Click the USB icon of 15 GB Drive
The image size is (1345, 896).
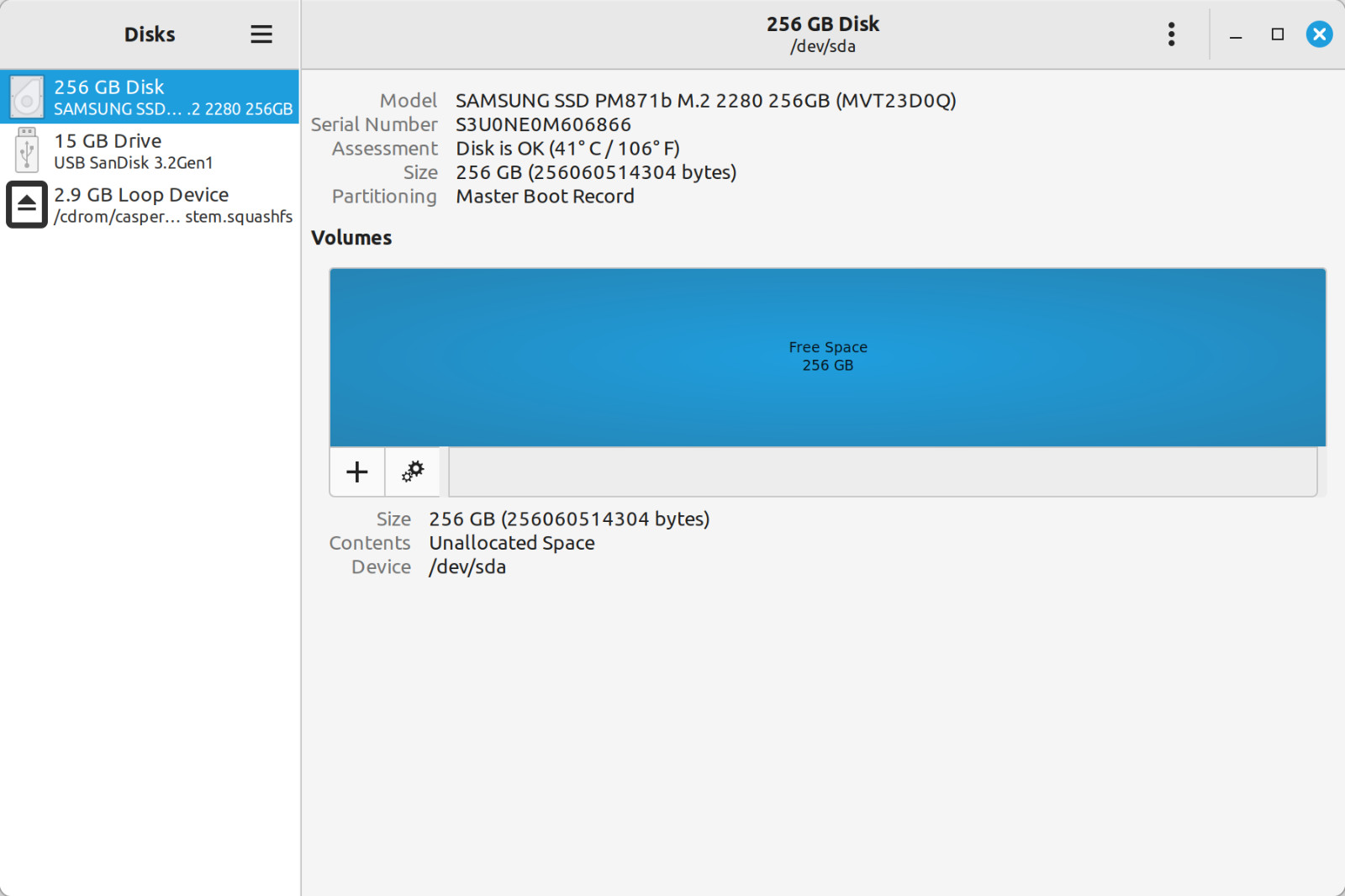coord(27,150)
